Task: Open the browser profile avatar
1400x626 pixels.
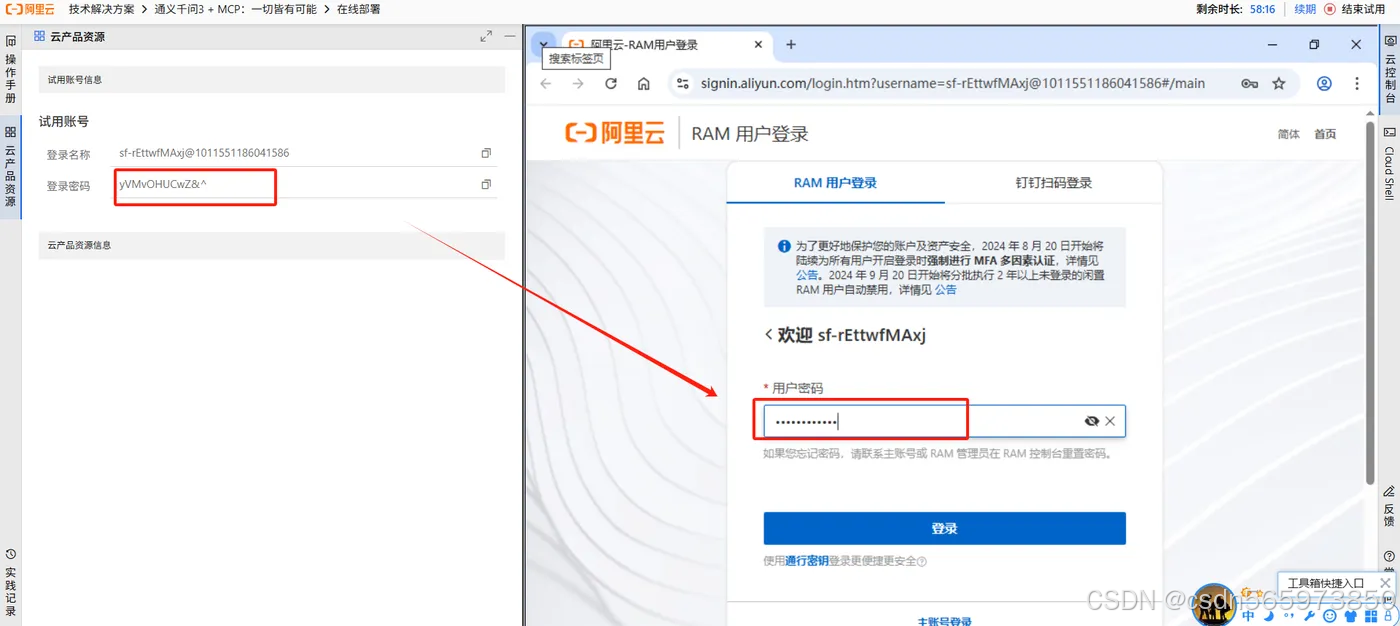Action: click(x=1324, y=84)
